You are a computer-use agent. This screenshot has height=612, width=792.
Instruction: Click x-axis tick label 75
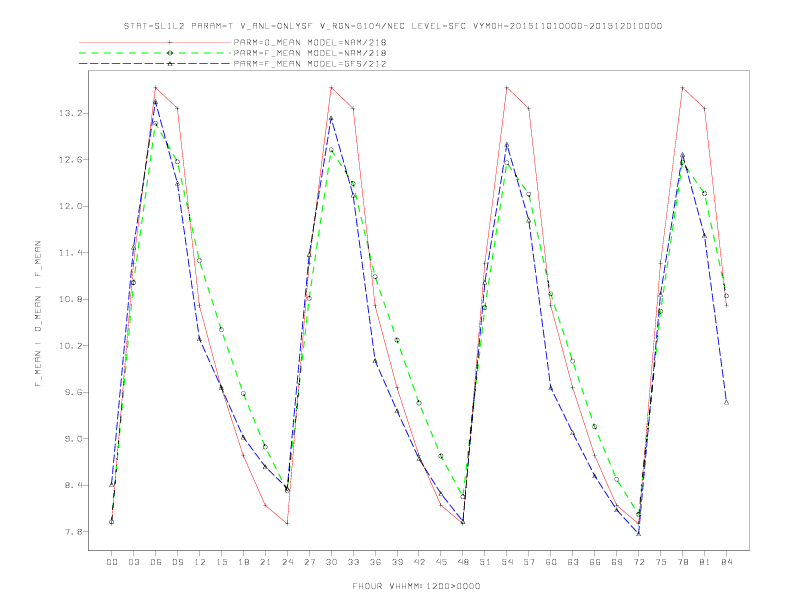pos(661,562)
